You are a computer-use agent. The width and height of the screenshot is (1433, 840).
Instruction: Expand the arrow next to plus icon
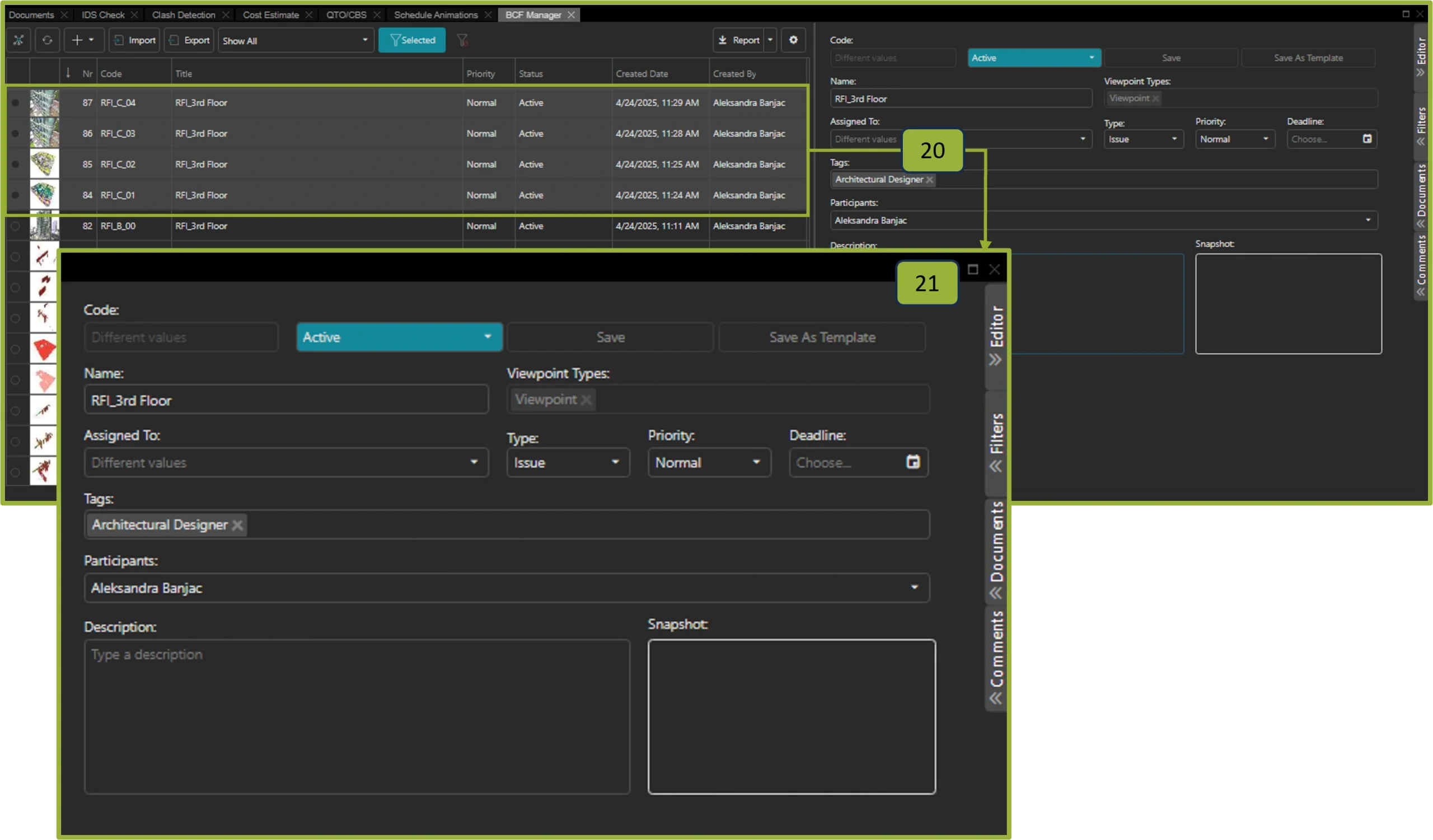[91, 40]
